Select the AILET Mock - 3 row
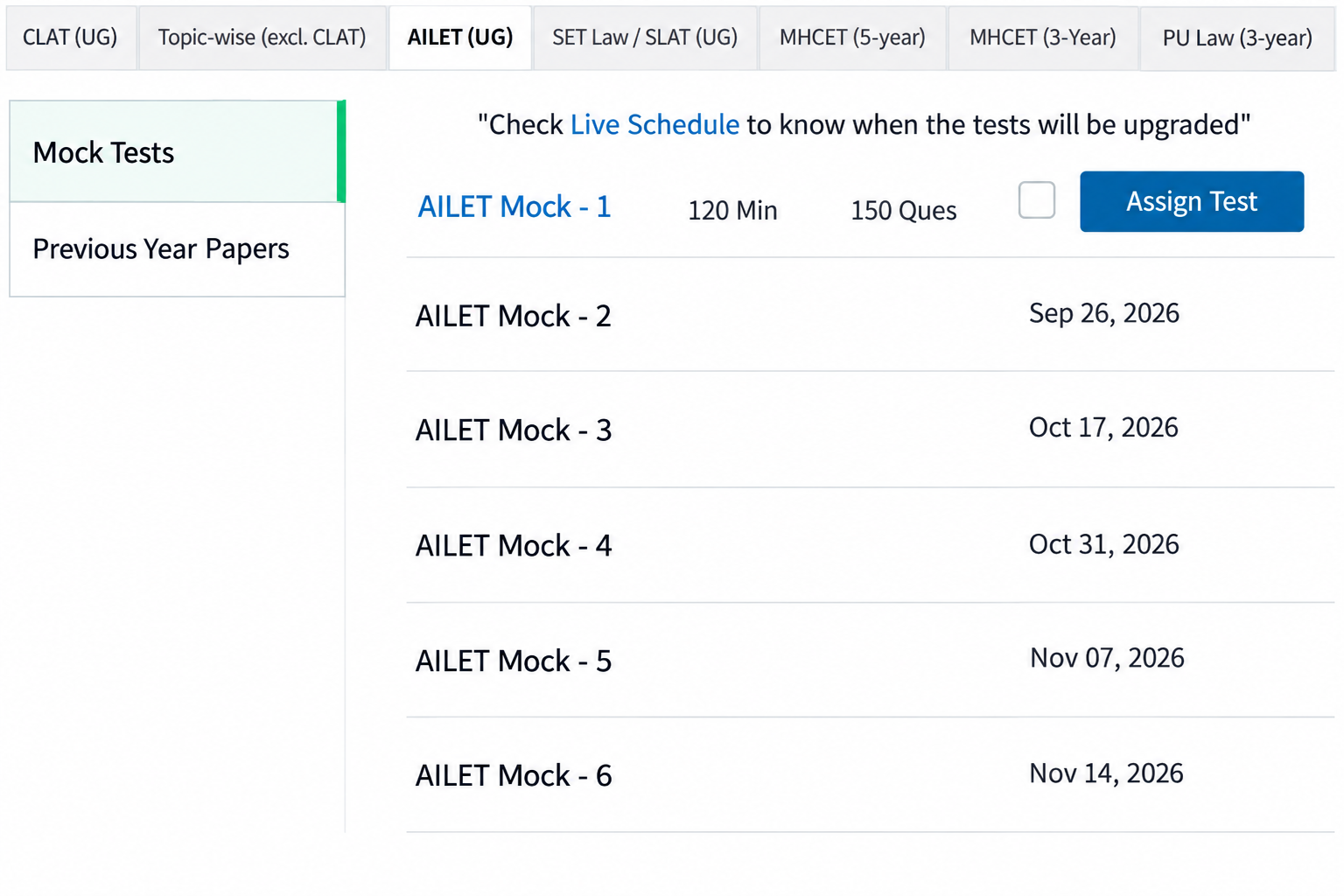Viewport: 1344px width, 896px height. [871, 430]
